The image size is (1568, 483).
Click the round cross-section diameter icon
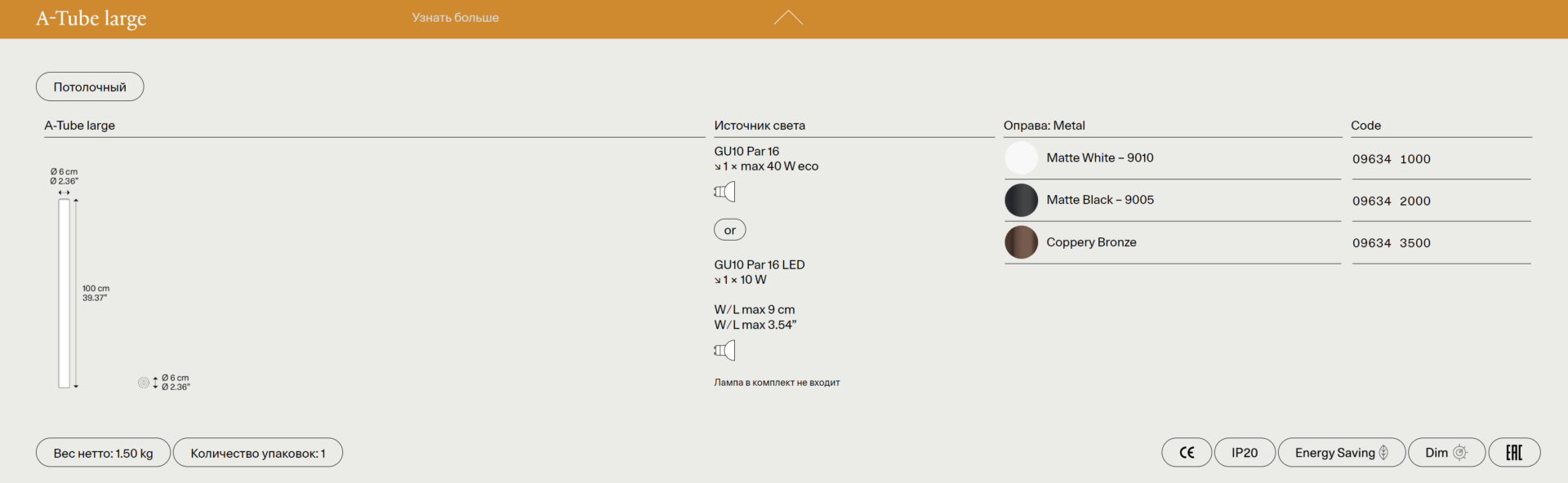(x=144, y=383)
